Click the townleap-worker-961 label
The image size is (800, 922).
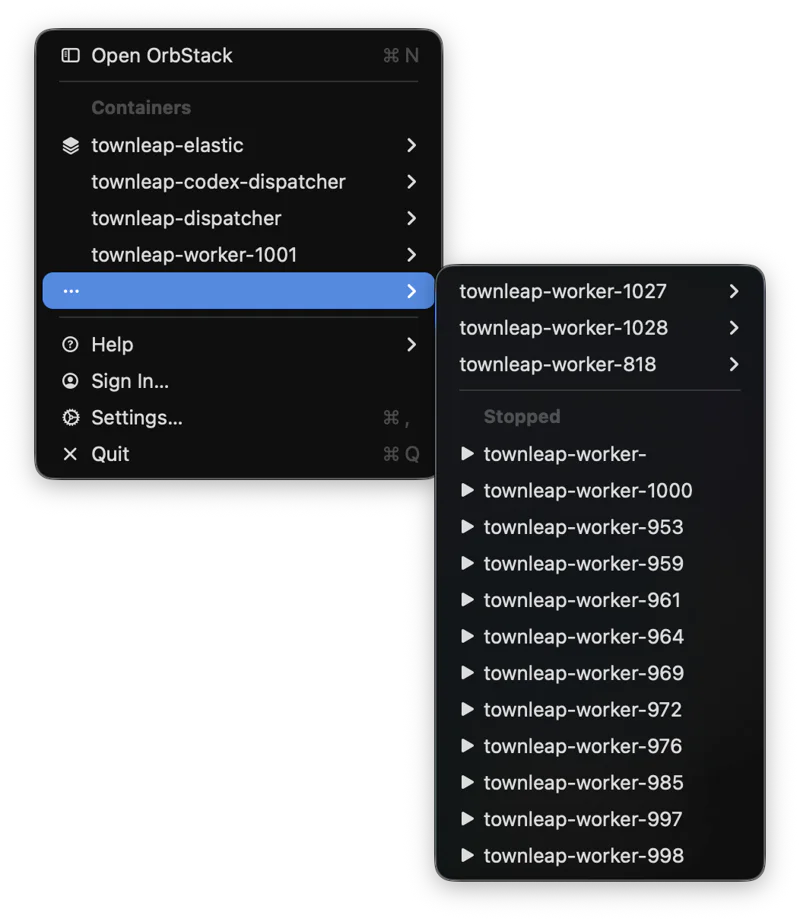pyautogui.click(x=582, y=600)
